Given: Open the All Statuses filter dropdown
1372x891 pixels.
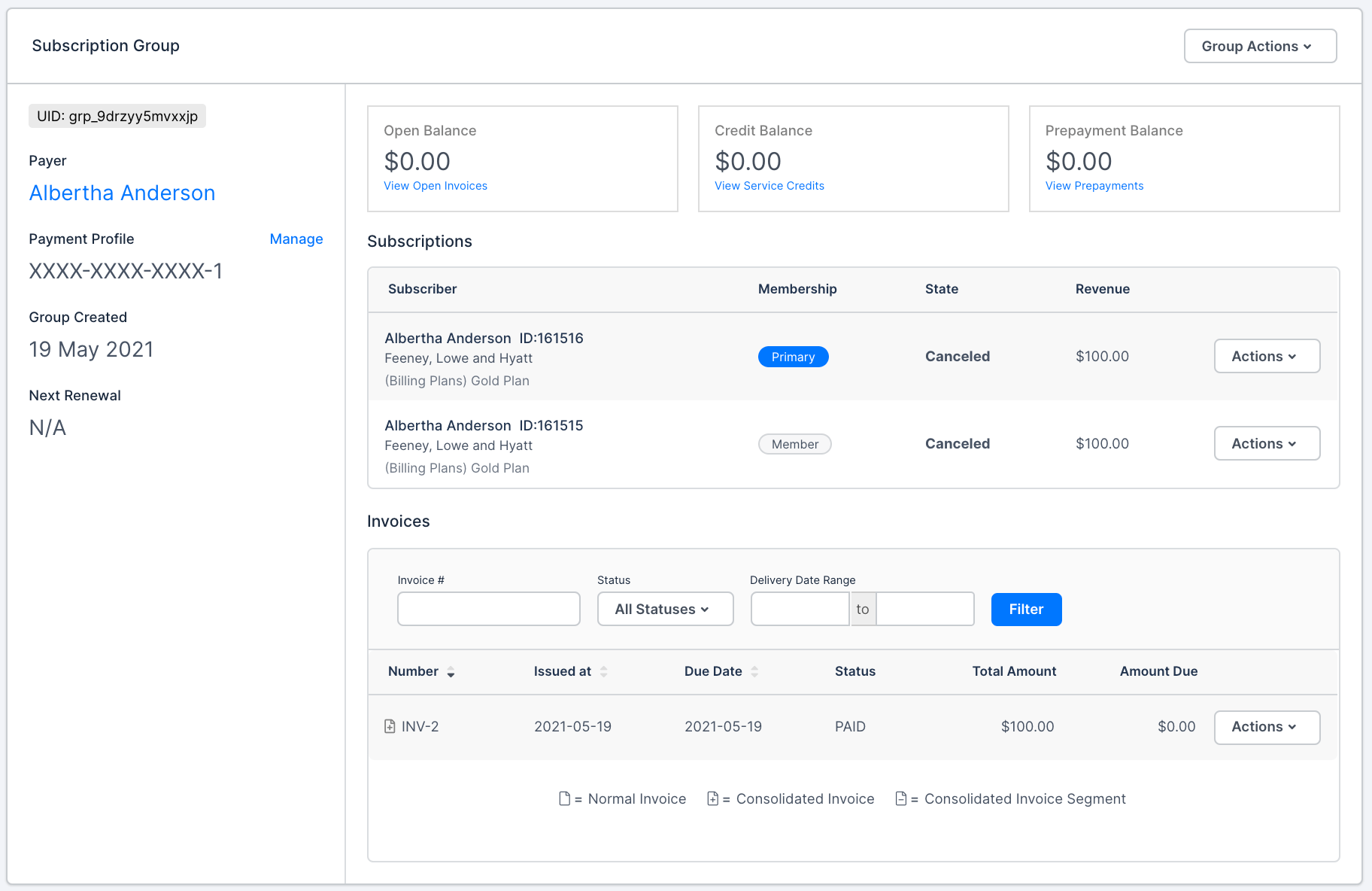Looking at the screenshot, I should pyautogui.click(x=664, y=609).
